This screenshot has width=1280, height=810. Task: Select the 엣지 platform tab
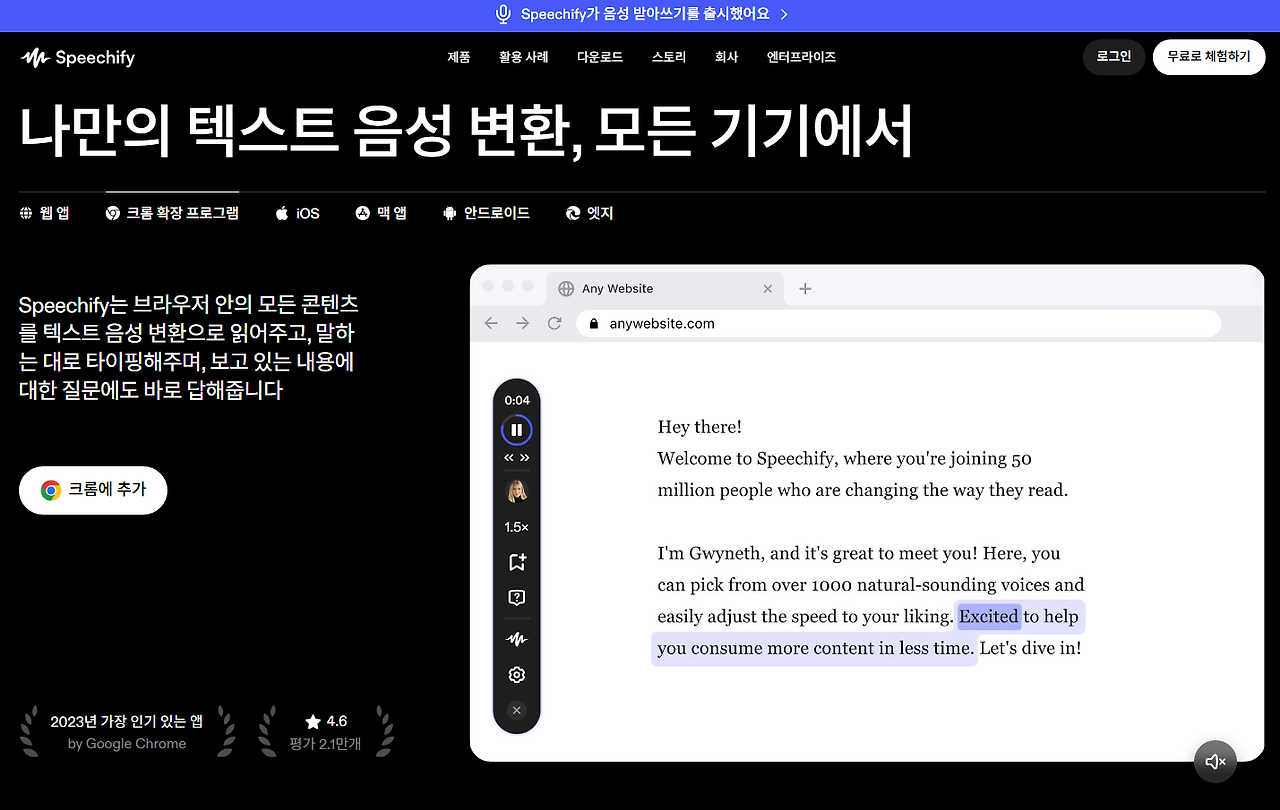[590, 213]
